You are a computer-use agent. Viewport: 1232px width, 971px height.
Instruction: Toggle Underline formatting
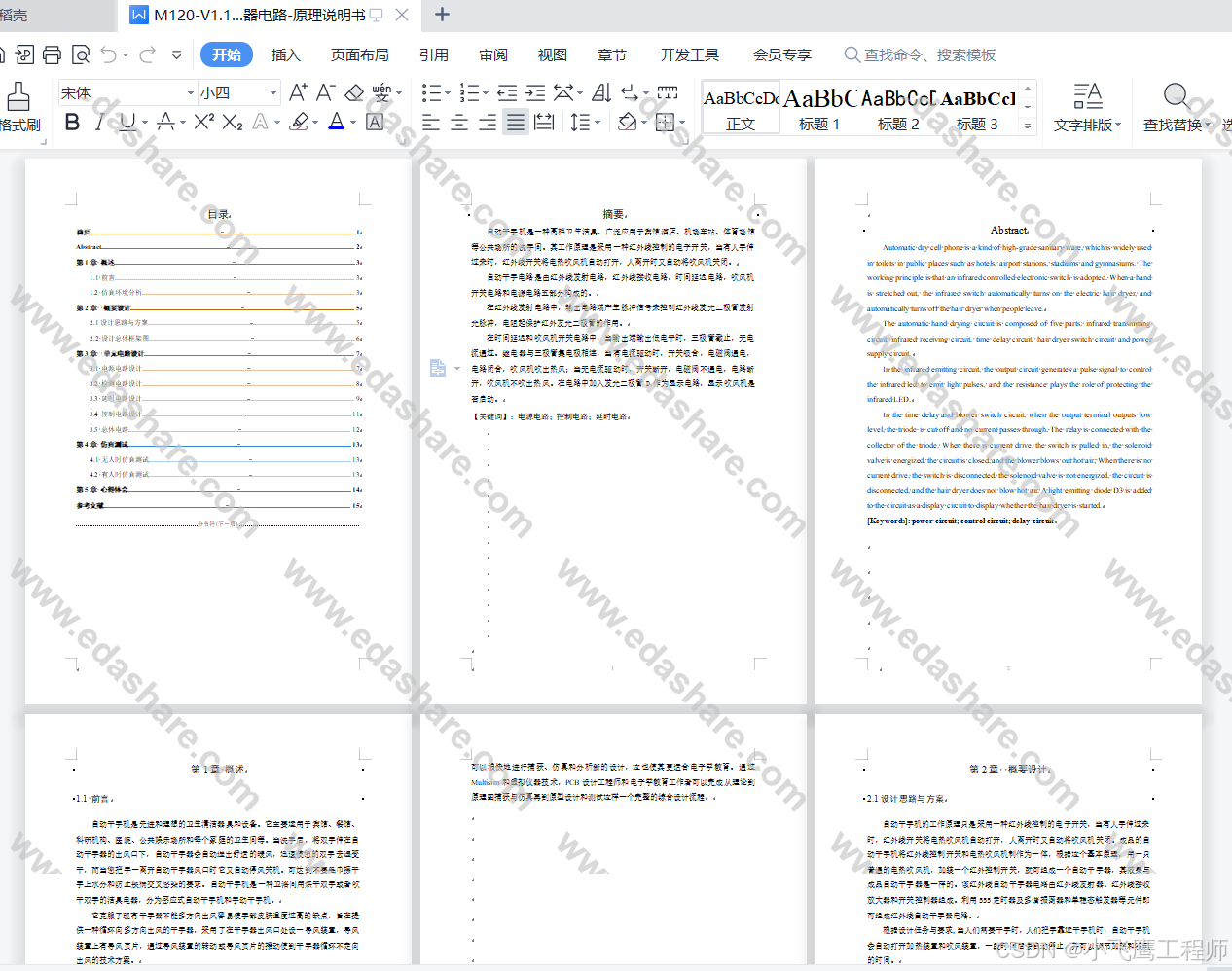tap(127, 122)
